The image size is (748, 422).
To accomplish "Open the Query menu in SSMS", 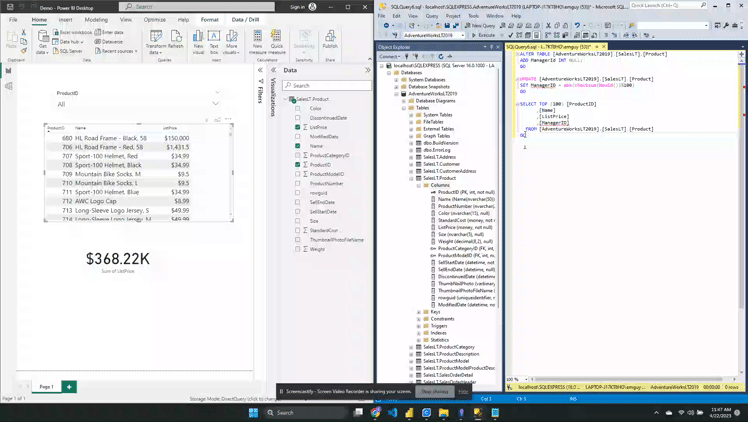I will [431, 16].
